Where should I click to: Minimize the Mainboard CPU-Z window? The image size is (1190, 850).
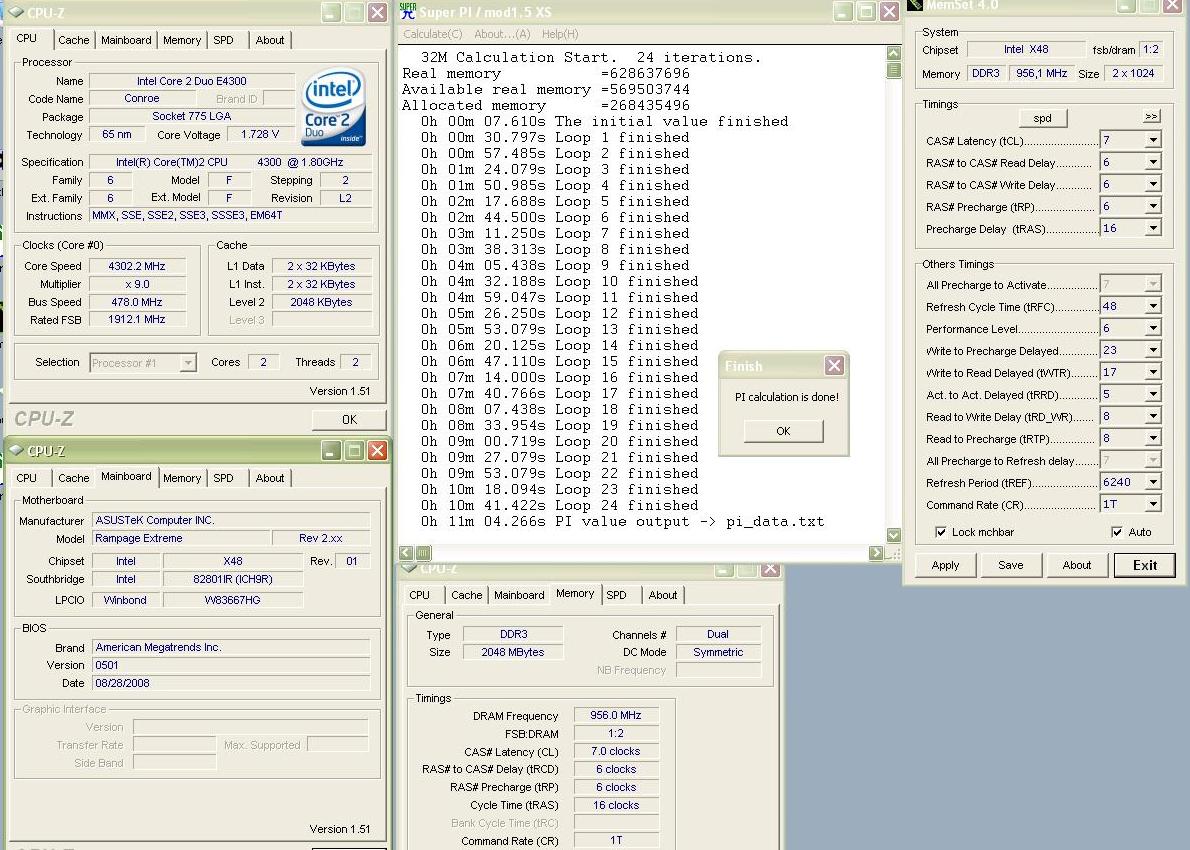tap(331, 451)
